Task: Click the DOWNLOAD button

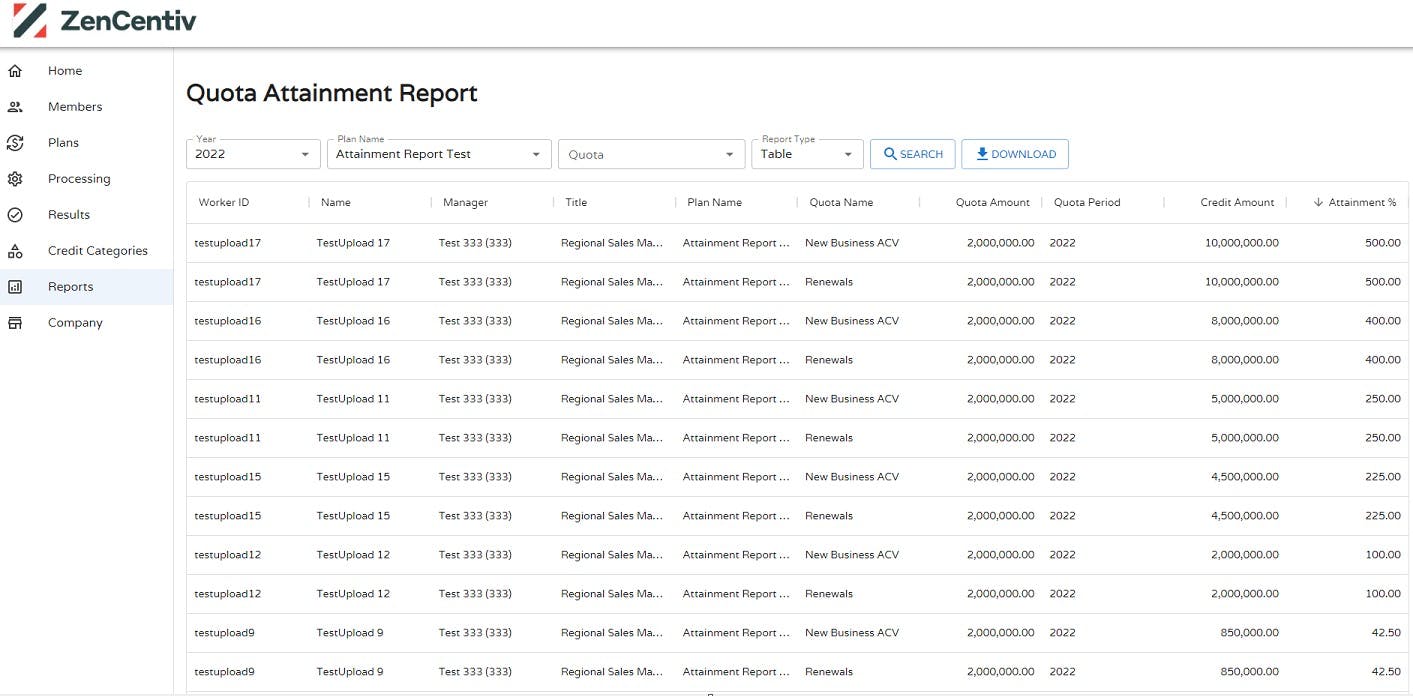Action: point(1015,154)
